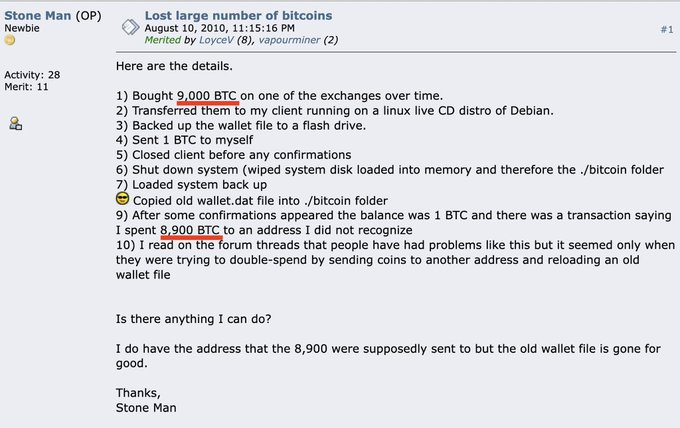
Task: Open the 'Lost large number of bitcoins' title link
Action: pos(238,16)
